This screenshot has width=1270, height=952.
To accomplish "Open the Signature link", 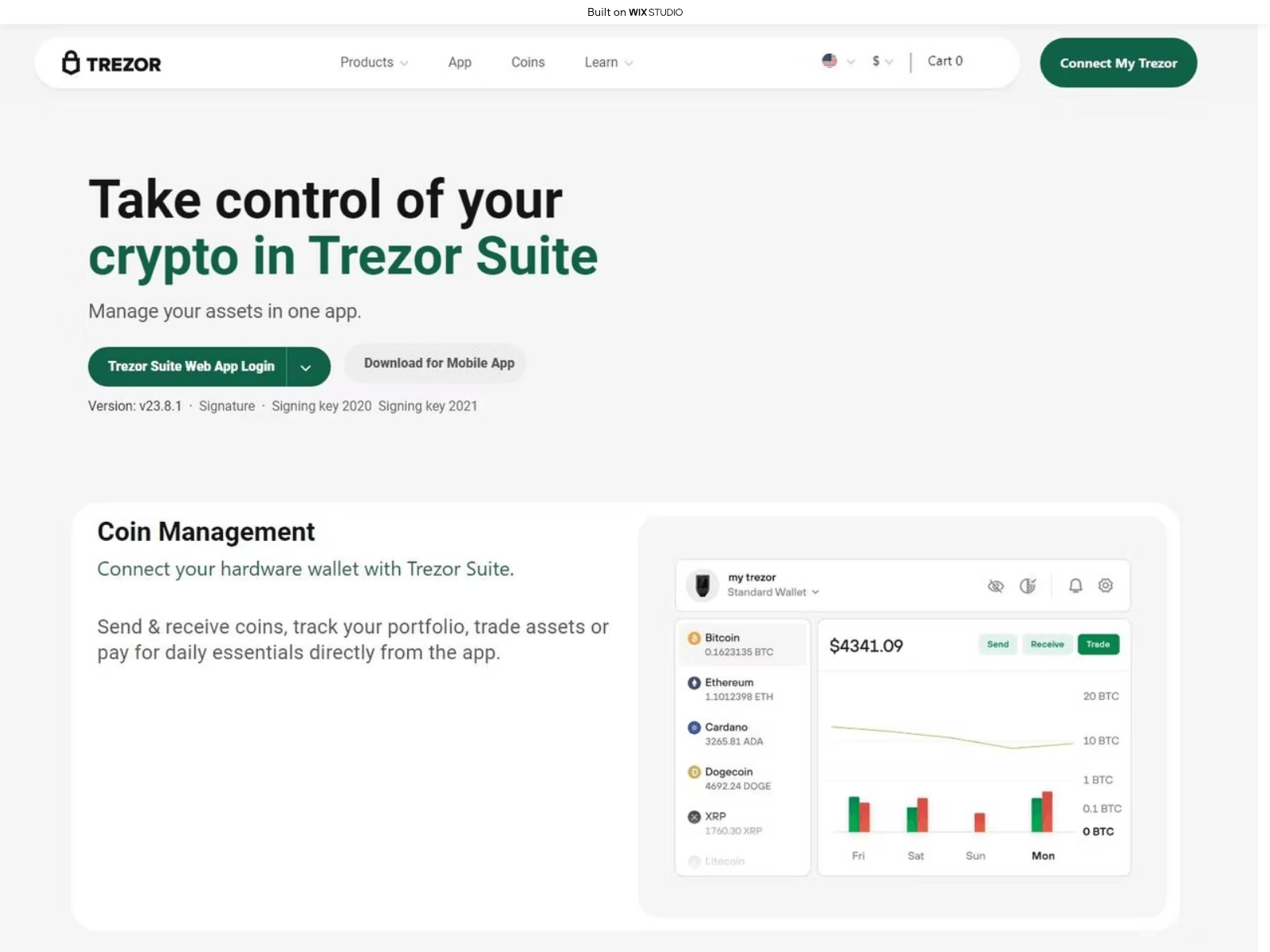I will point(227,406).
